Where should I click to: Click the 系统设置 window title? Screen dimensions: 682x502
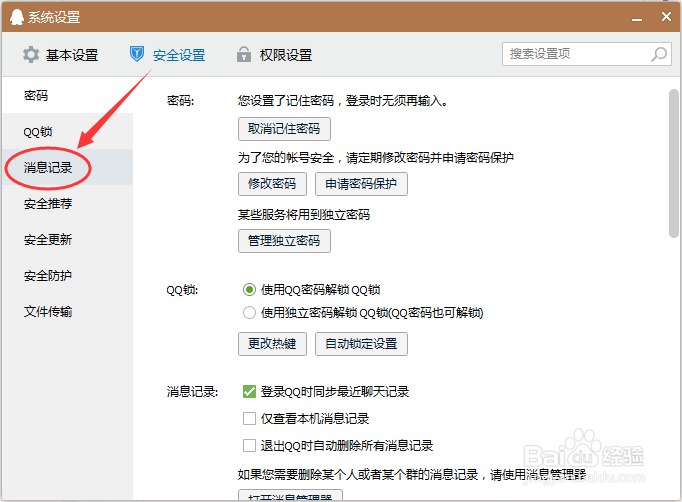(x=54, y=17)
